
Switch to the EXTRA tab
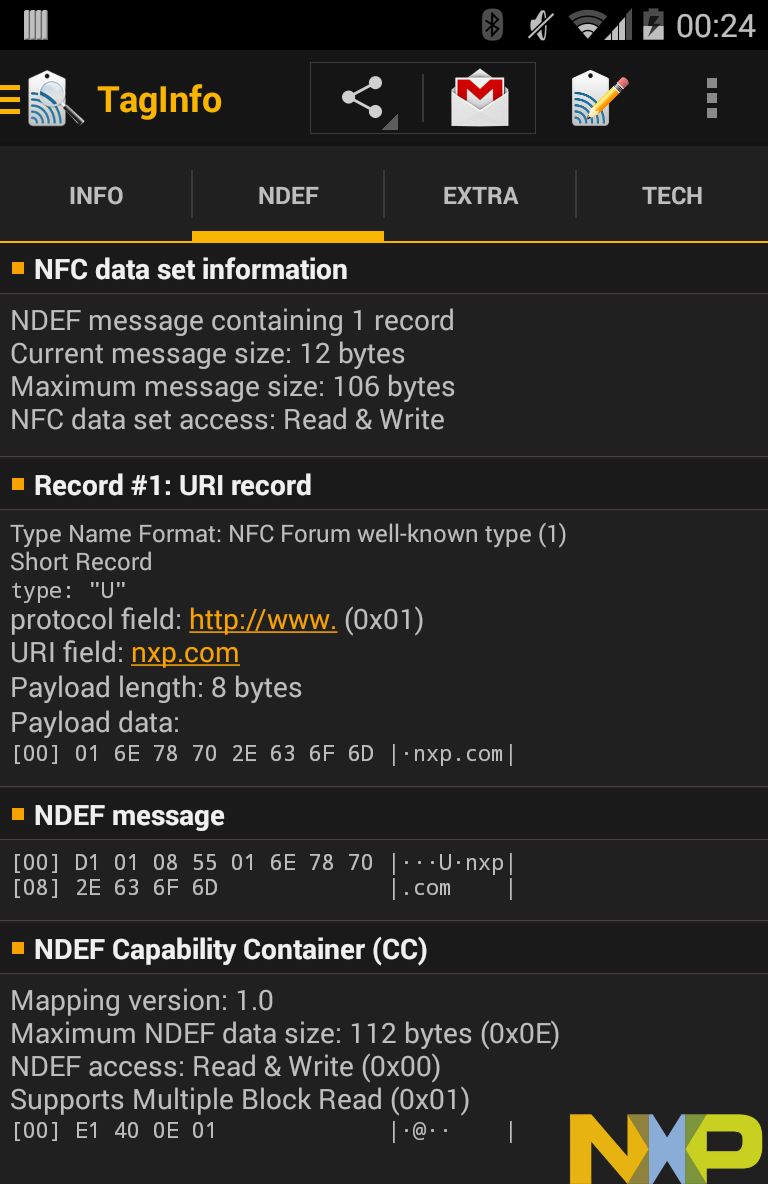[x=480, y=196]
